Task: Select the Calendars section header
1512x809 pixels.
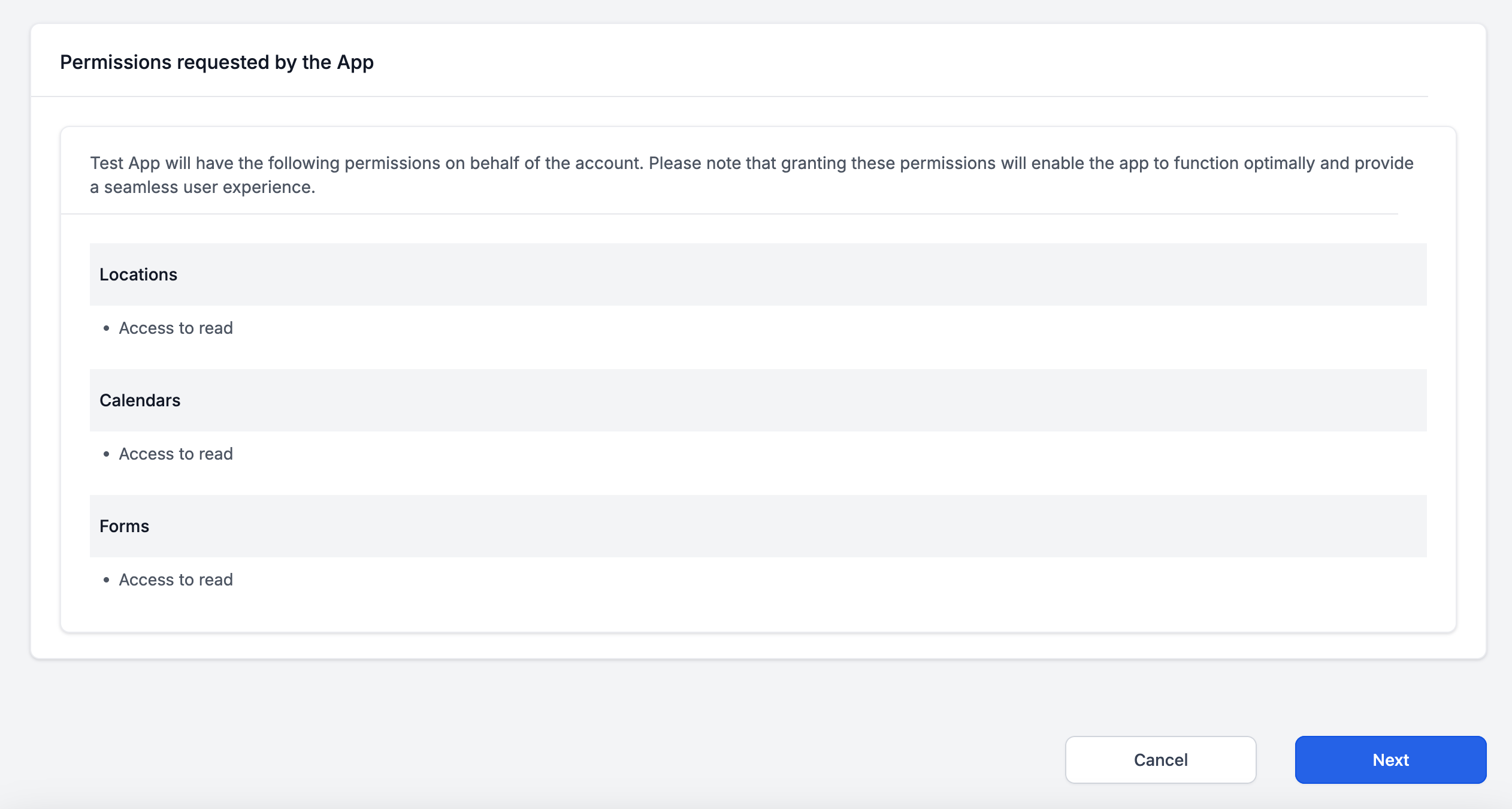Action: 140,400
